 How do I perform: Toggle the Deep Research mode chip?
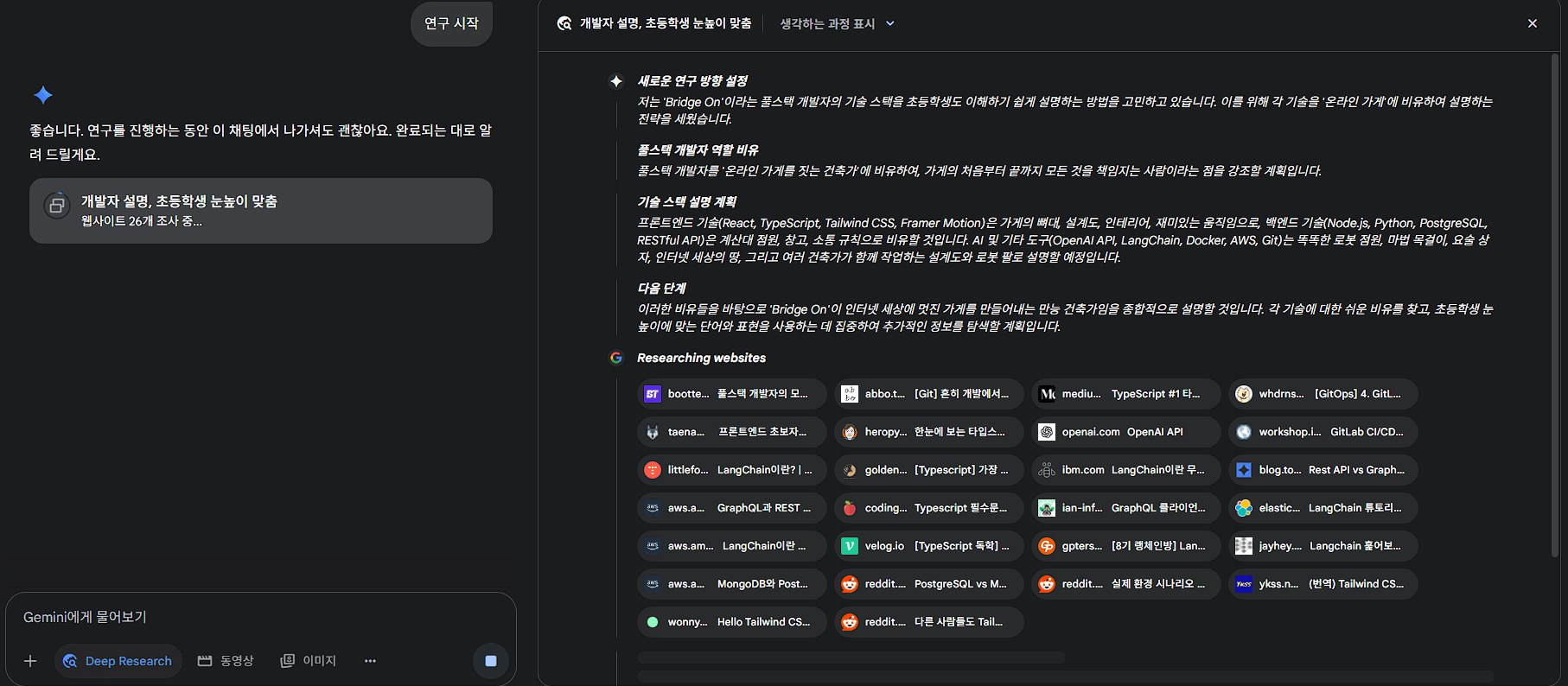pos(118,661)
